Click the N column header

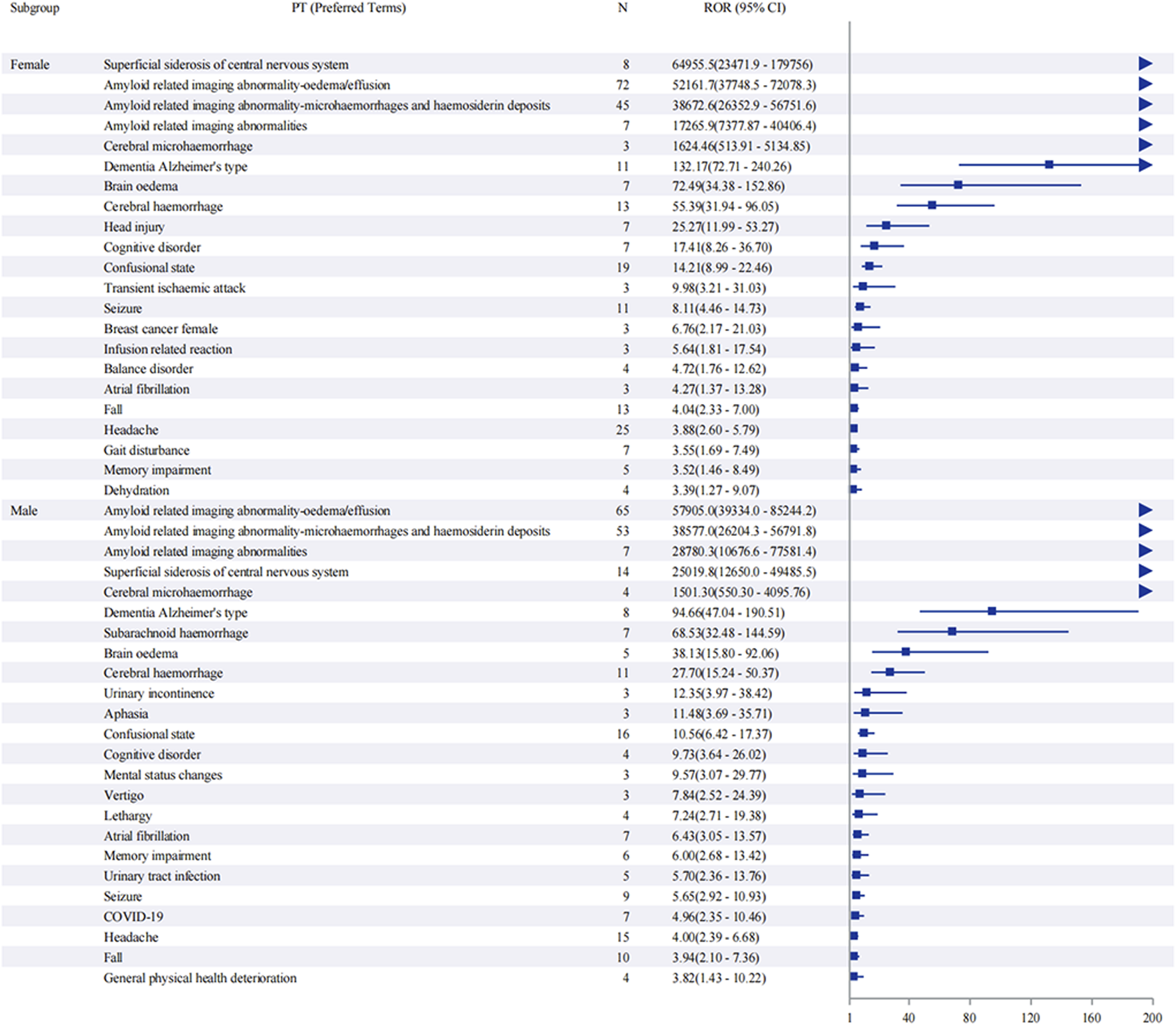coord(622,8)
